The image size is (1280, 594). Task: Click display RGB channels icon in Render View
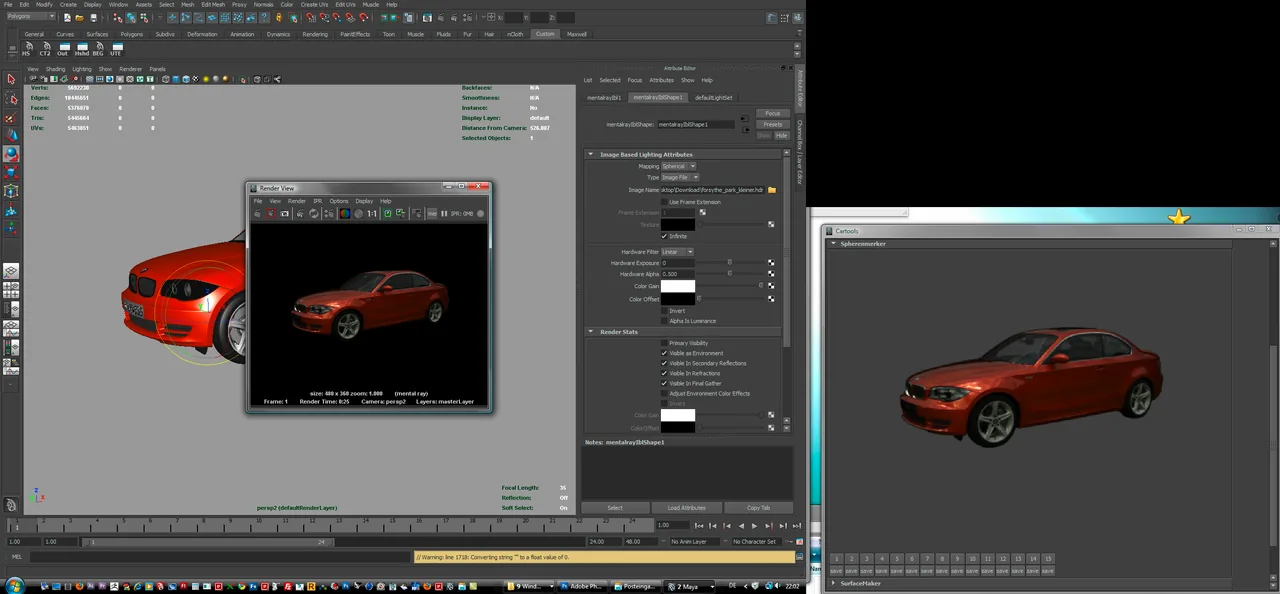[344, 213]
